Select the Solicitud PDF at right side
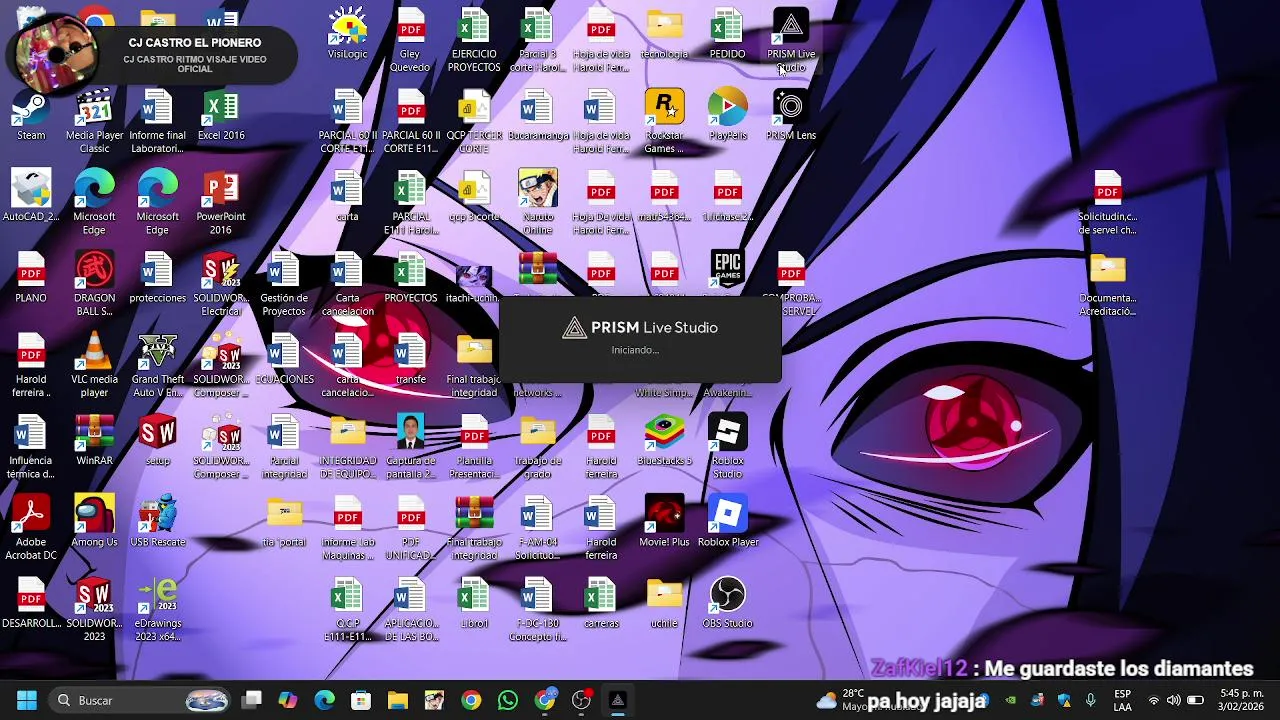 (x=1108, y=202)
